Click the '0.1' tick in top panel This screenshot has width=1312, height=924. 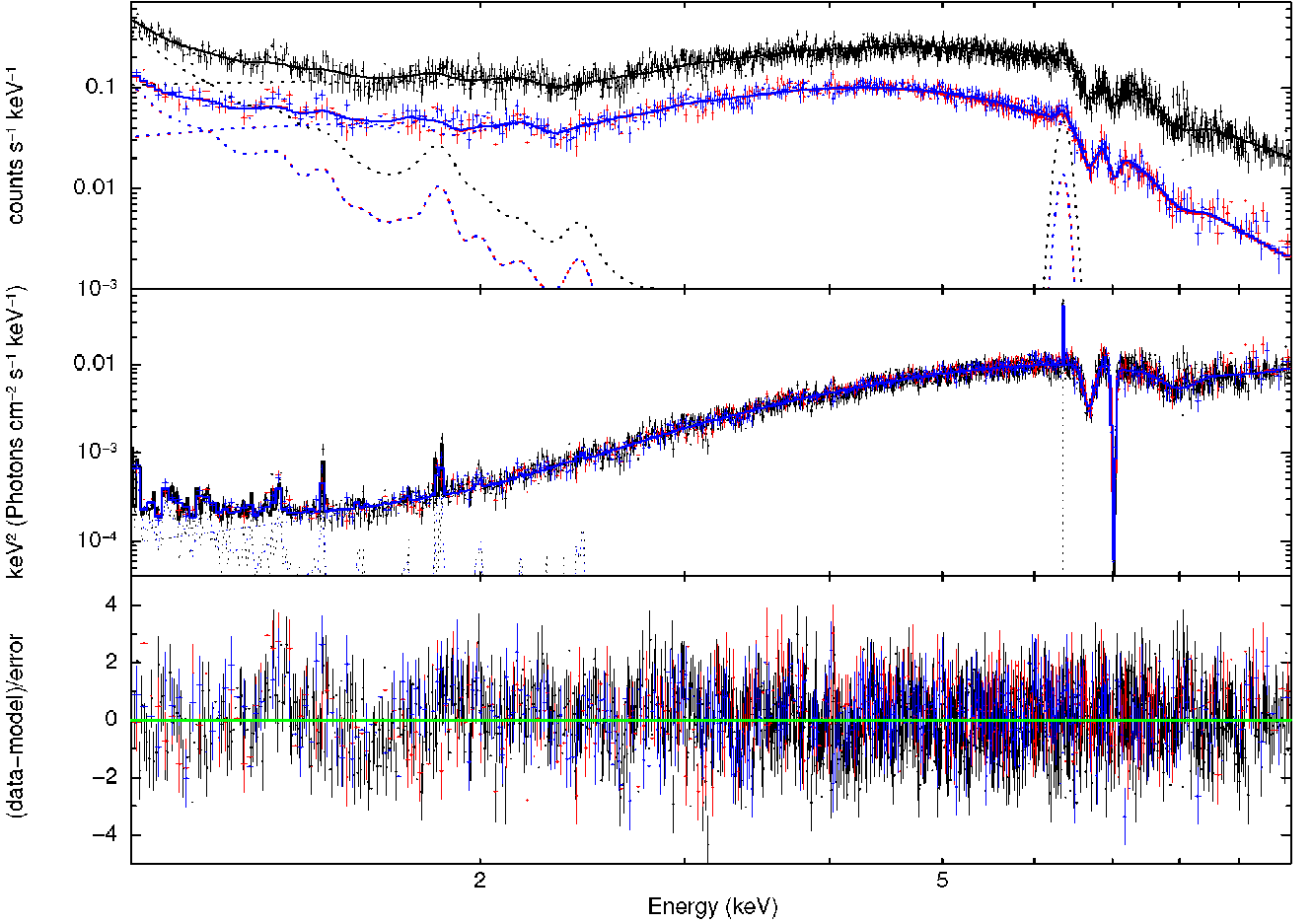click(x=102, y=87)
